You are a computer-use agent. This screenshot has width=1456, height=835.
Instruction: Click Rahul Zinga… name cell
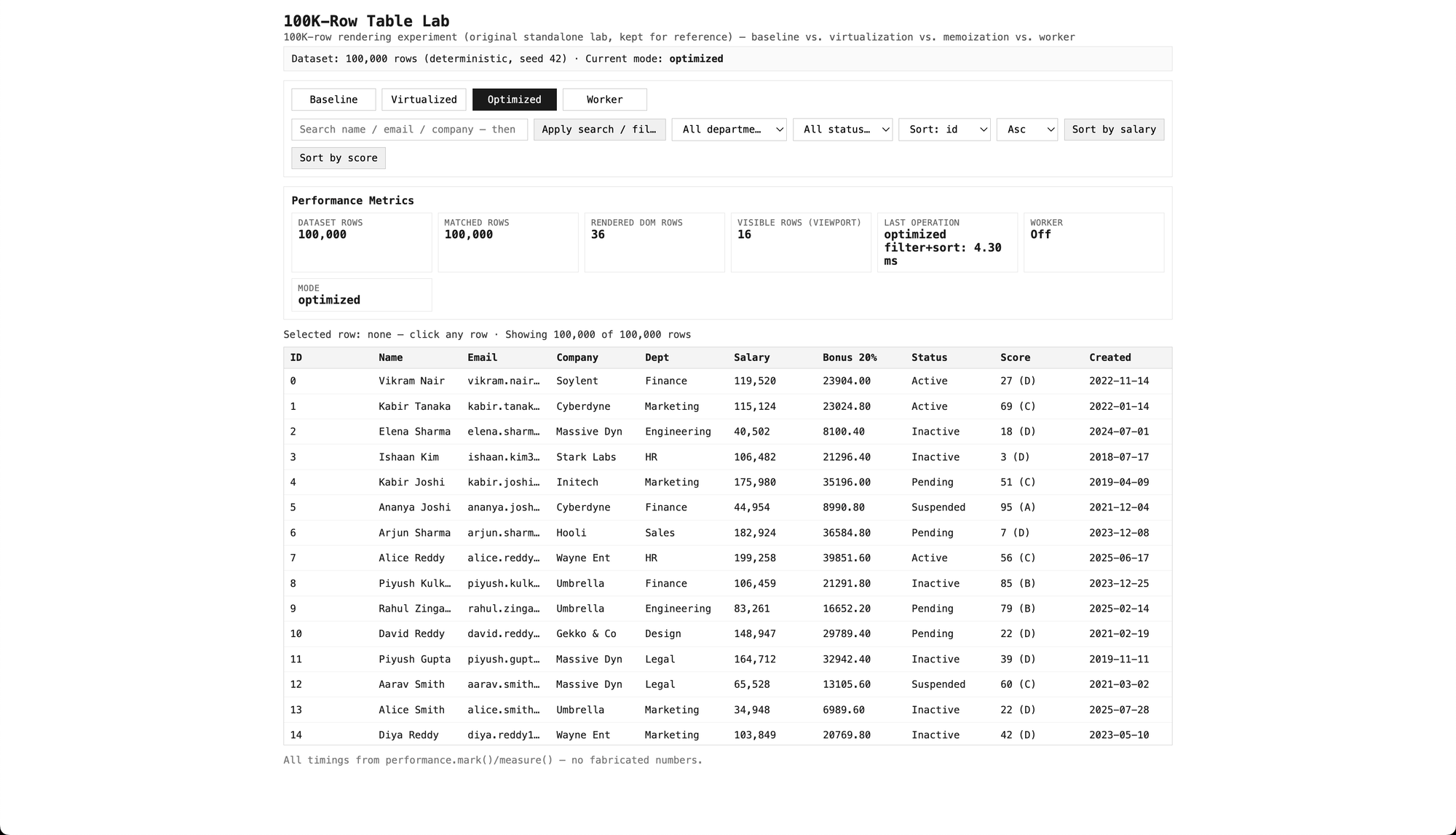point(414,609)
